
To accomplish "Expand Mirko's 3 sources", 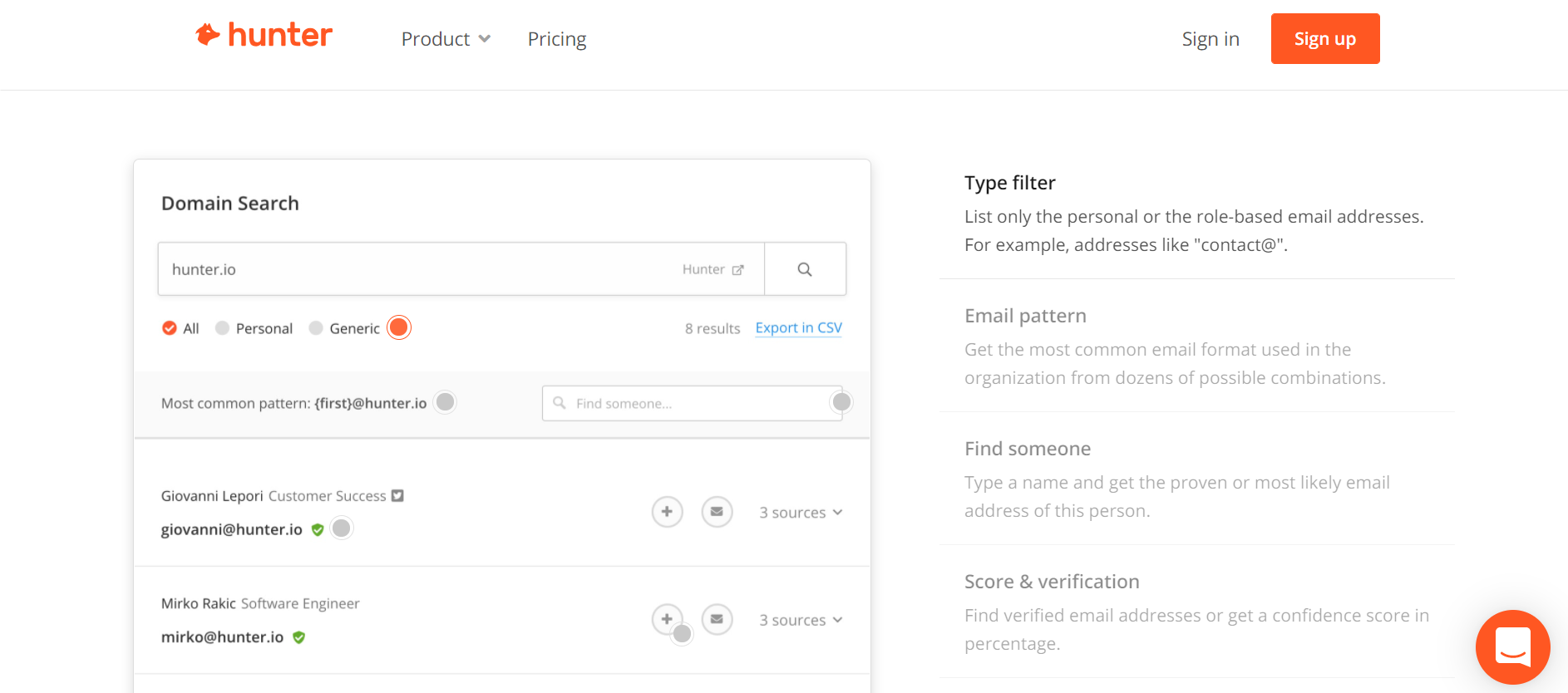I will click(x=801, y=620).
